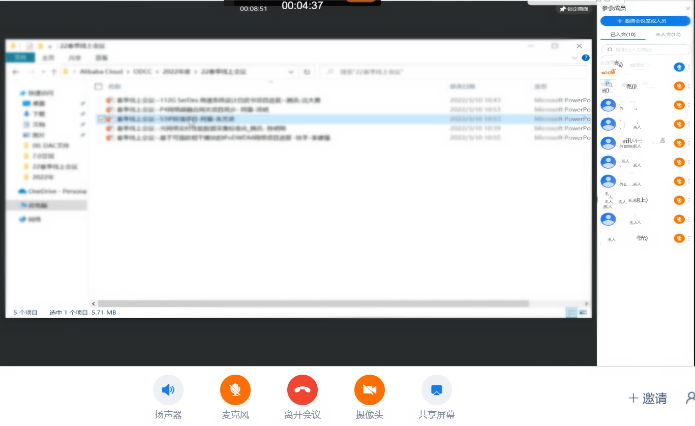Go up one folder level arrow

coord(54,72)
